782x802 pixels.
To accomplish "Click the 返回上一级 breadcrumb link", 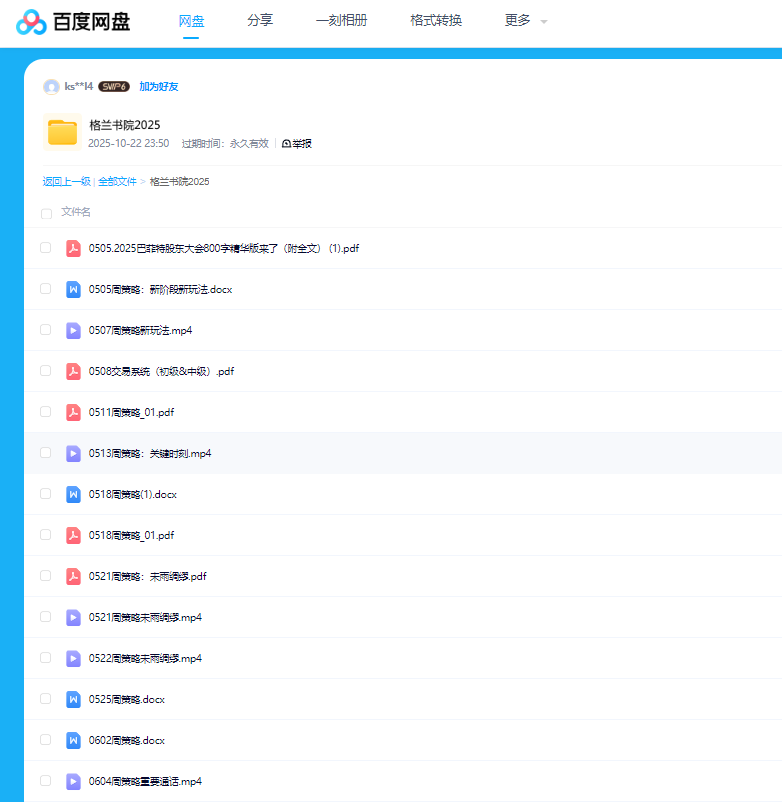I will [66, 182].
